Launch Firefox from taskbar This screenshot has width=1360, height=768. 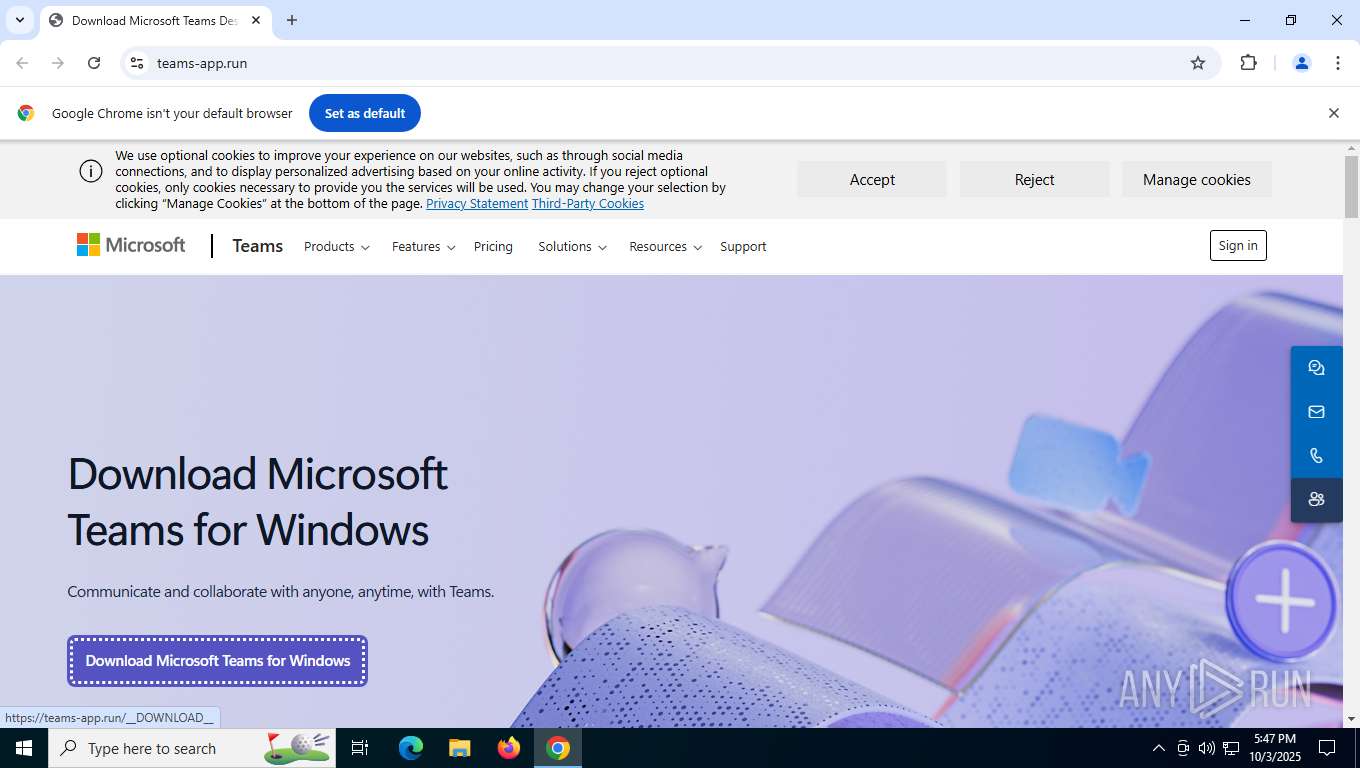509,748
